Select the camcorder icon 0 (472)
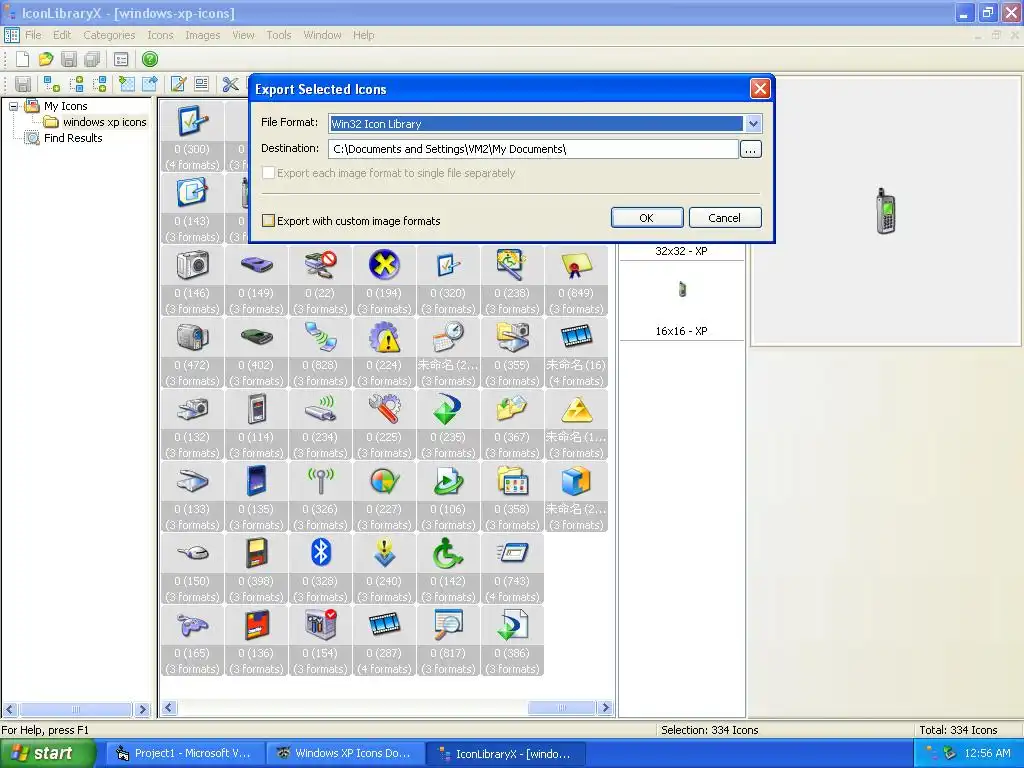Screen dimensions: 1024x768 coord(193,353)
